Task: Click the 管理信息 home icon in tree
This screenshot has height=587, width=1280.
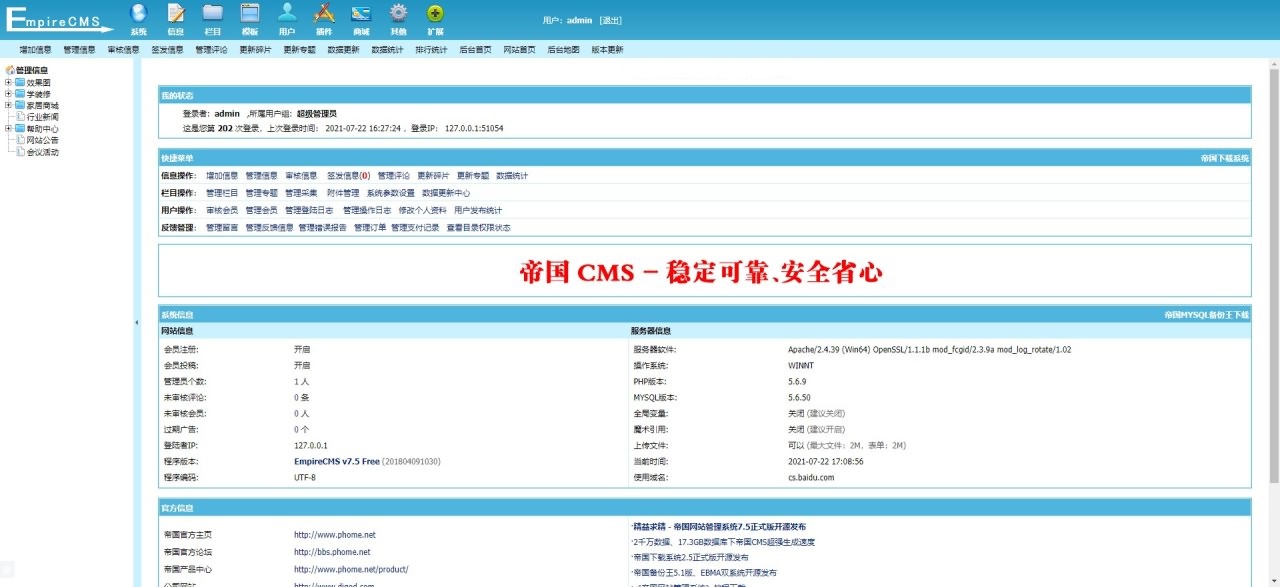Action: tap(10, 70)
